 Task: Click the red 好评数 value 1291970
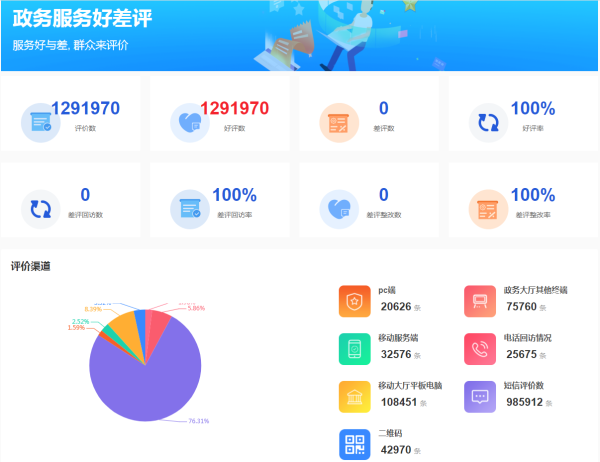(234, 109)
